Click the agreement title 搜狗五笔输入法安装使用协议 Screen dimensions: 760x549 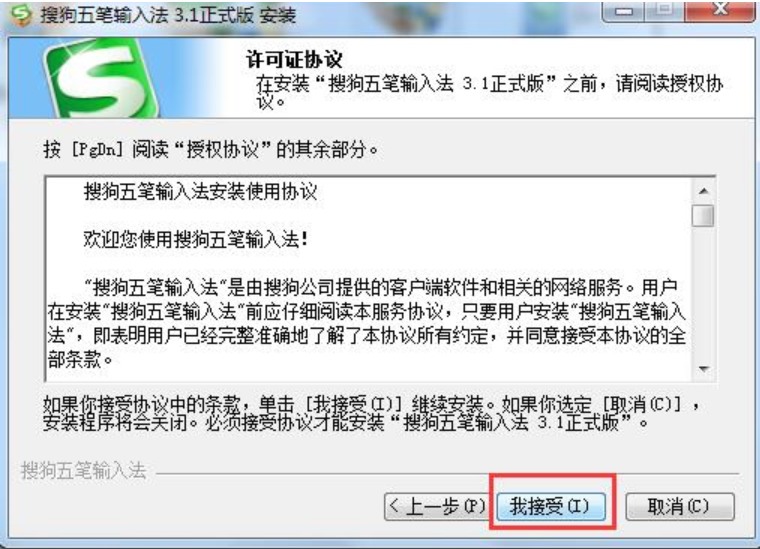pyautogui.click(x=200, y=192)
